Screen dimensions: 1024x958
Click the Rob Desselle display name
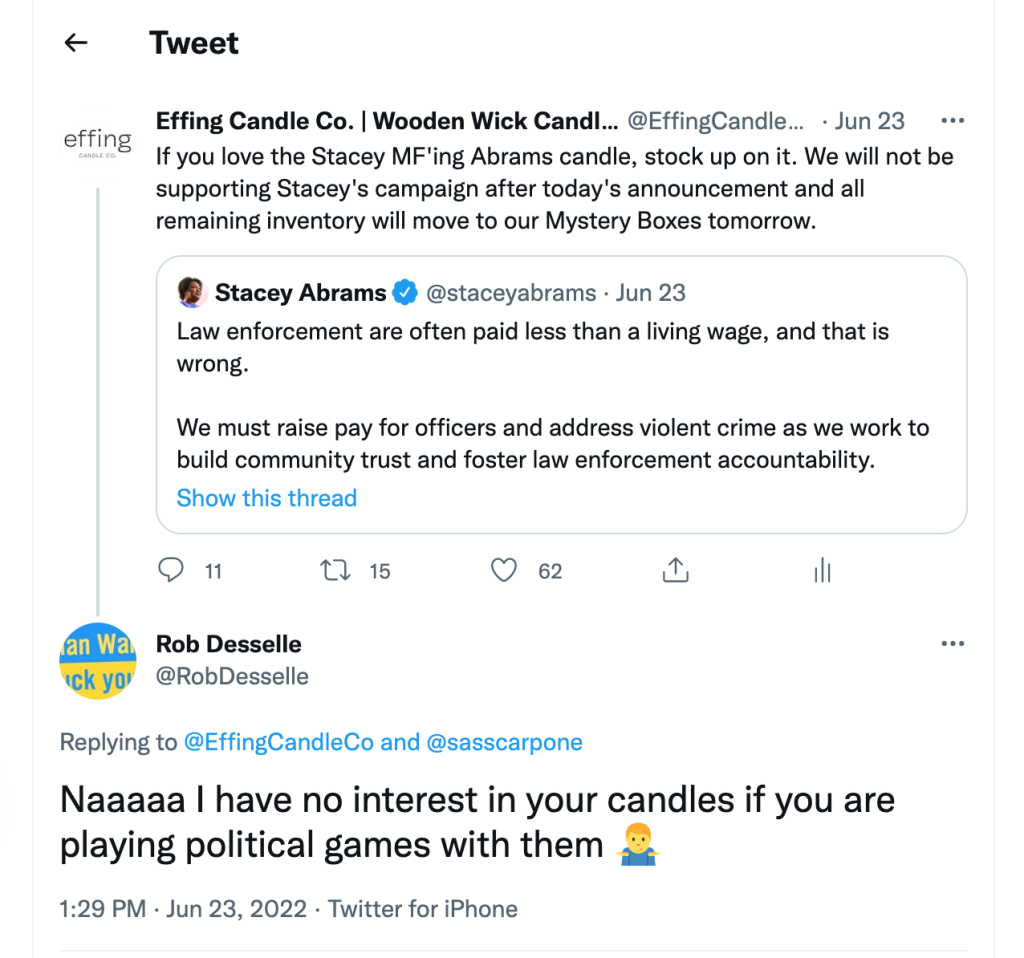pos(228,644)
